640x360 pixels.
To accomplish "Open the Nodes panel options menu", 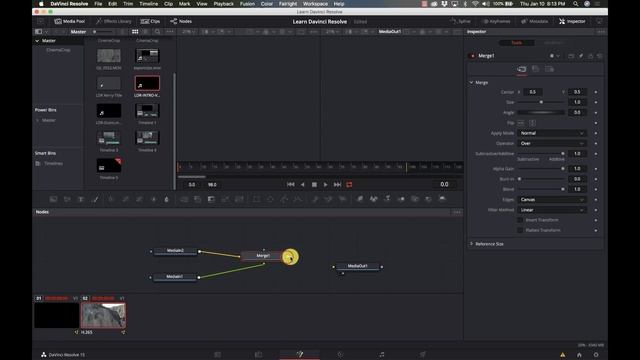I will click(x=457, y=212).
